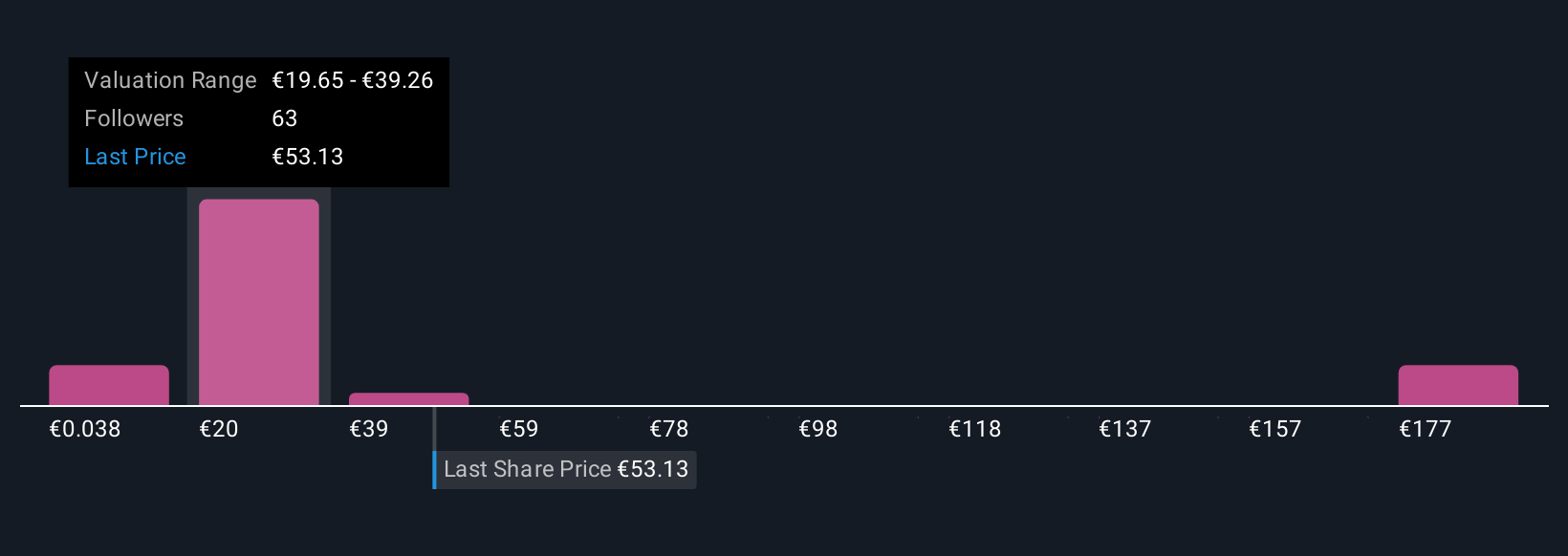1568x556 pixels.
Task: Click the tiny bar at €39
Action: point(409,399)
